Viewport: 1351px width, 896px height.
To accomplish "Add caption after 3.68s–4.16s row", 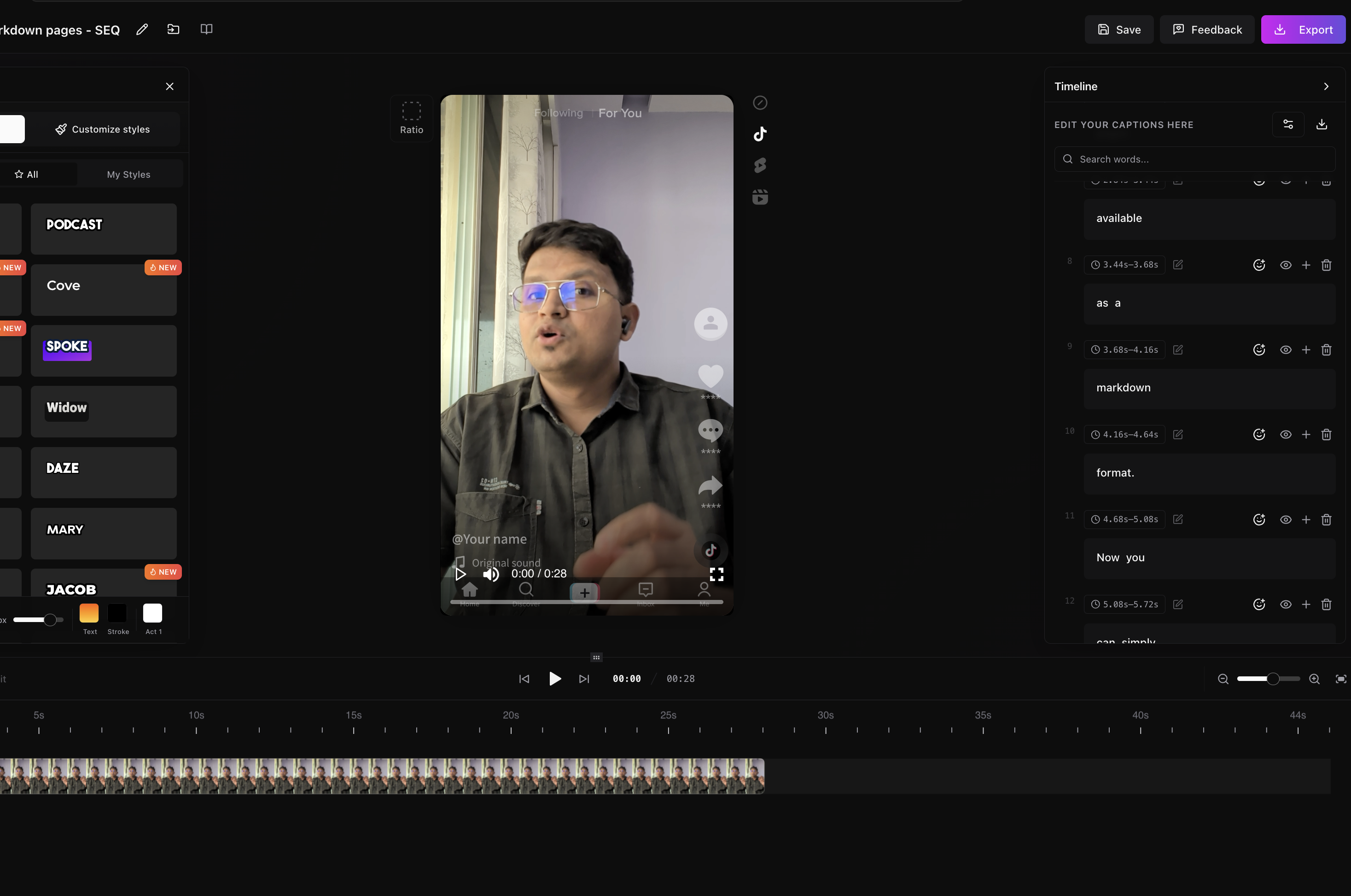I will point(1306,350).
